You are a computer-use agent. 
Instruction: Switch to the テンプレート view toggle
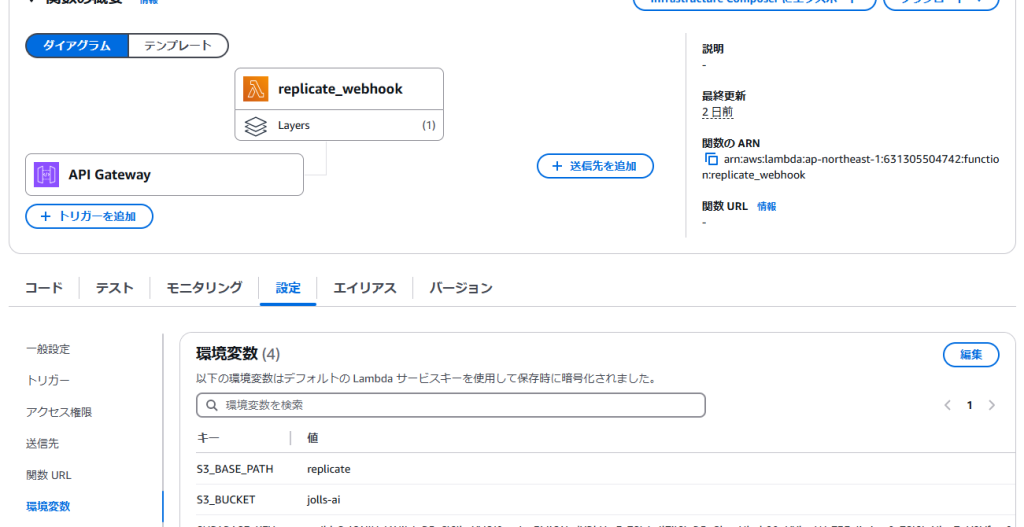178,46
